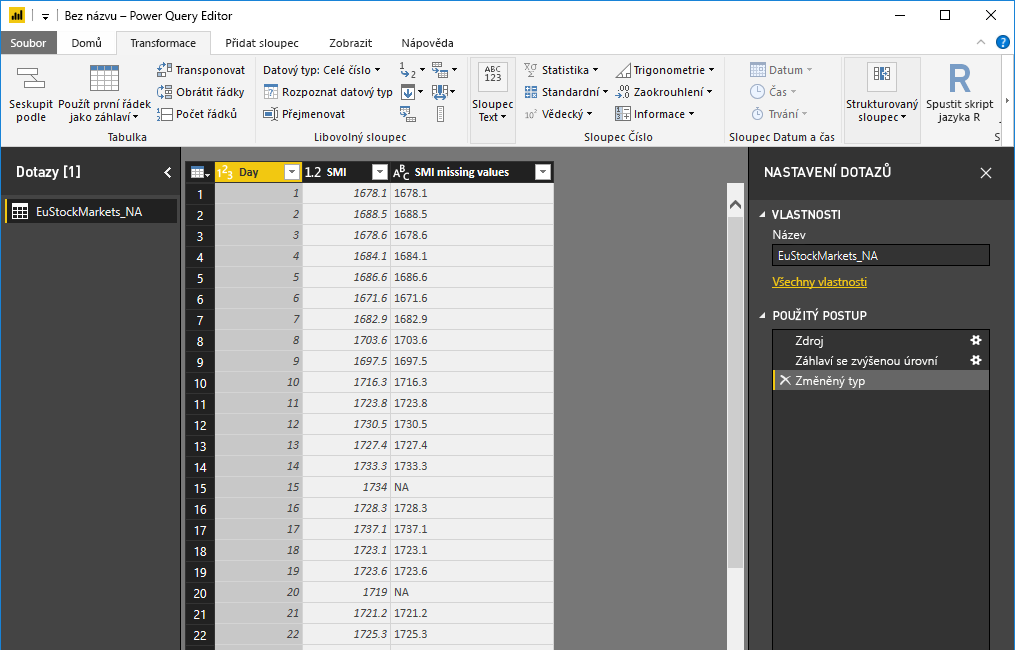Viewport: 1015px width, 650px height.
Task: Click the Všechny vlastnosti link
Action: click(x=818, y=281)
